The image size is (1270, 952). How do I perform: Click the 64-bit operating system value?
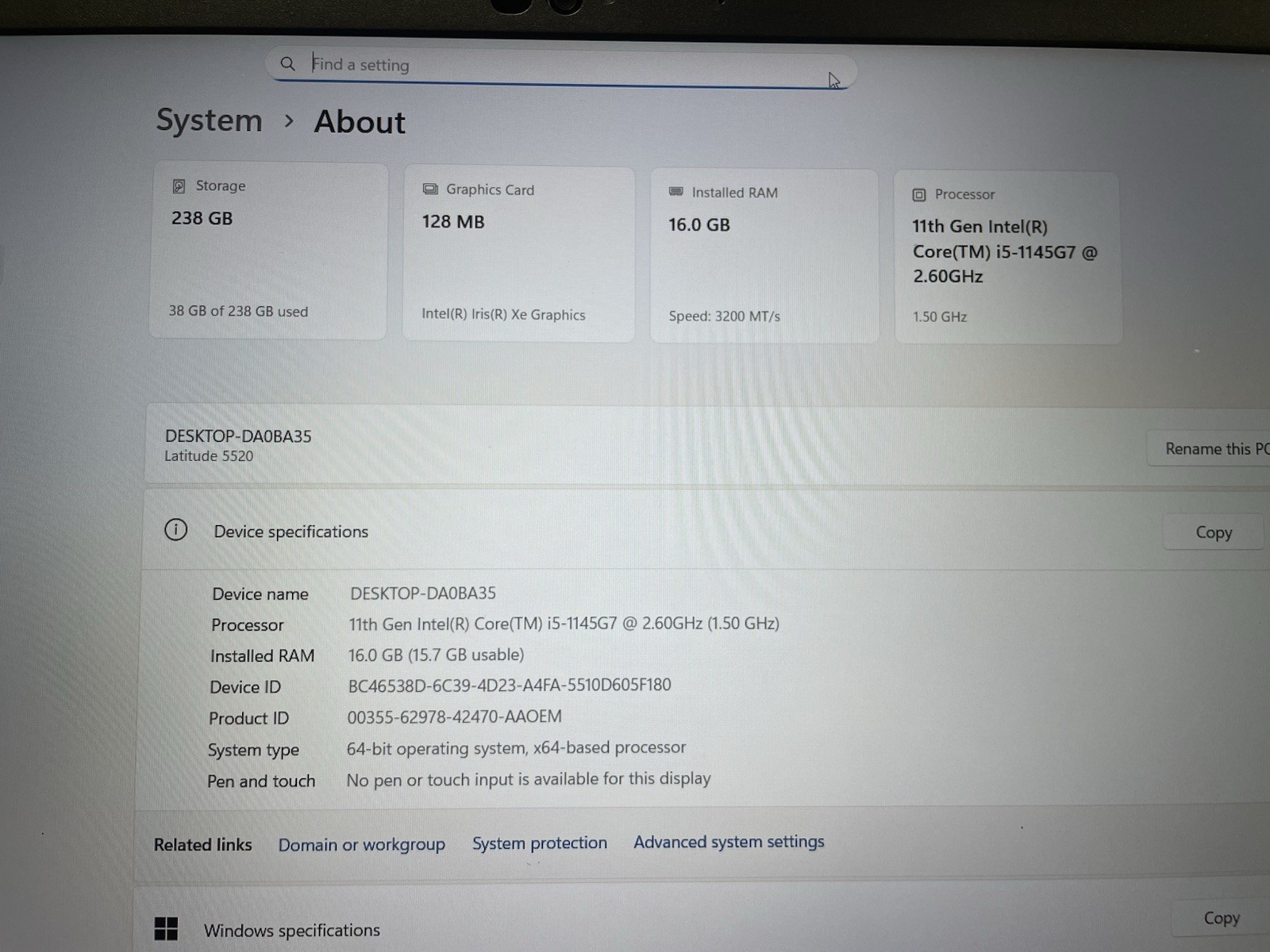tap(516, 748)
